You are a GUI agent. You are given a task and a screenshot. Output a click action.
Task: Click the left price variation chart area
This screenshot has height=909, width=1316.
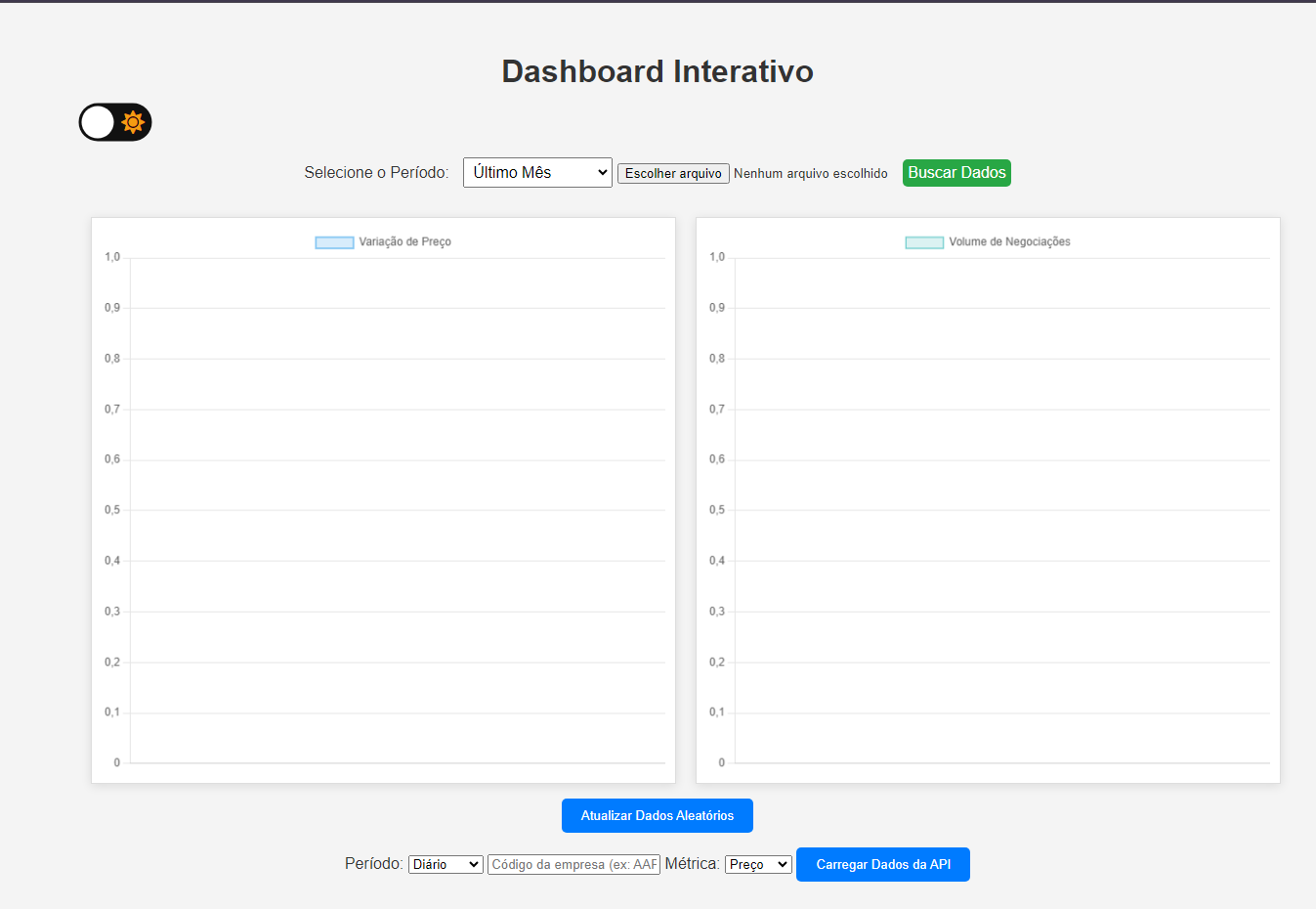point(391,508)
